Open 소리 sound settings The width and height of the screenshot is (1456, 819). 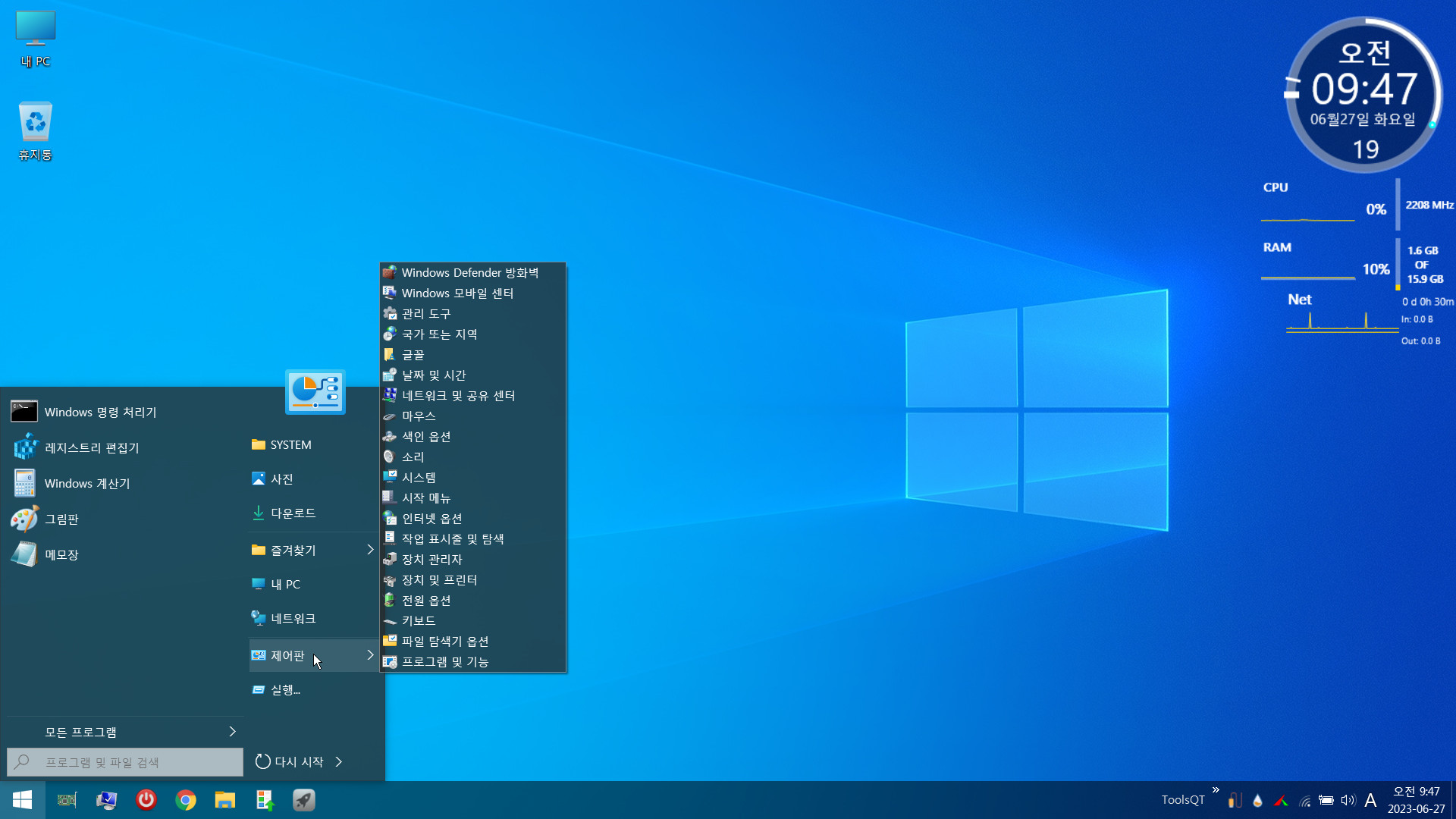click(472, 457)
